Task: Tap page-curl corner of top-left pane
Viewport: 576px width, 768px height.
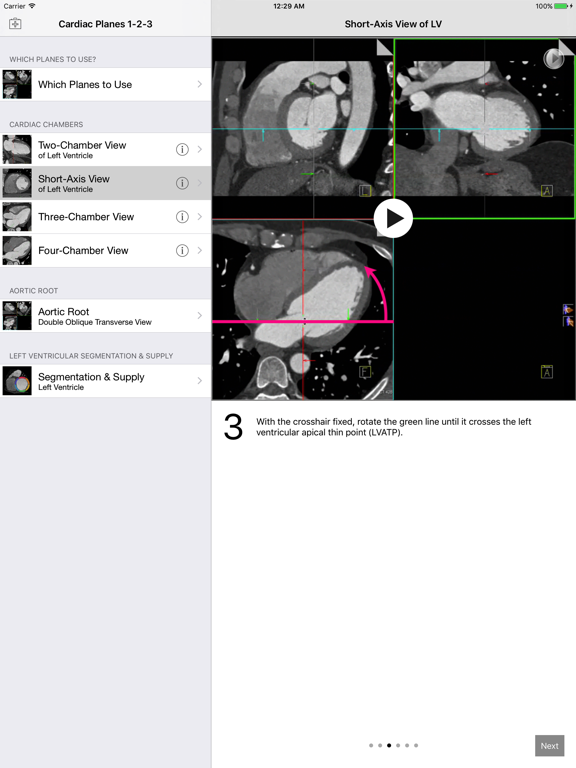Action: click(x=384, y=48)
